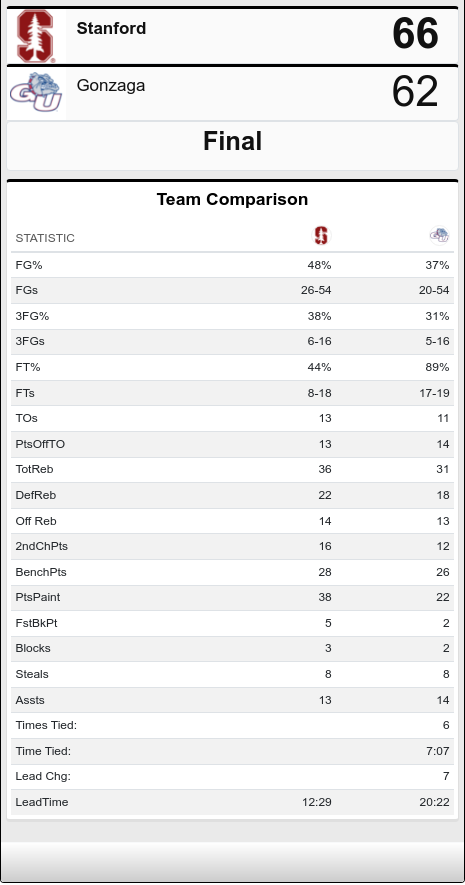Select the 3FGs statistic row
The image size is (465, 885).
pyautogui.click(x=232, y=341)
